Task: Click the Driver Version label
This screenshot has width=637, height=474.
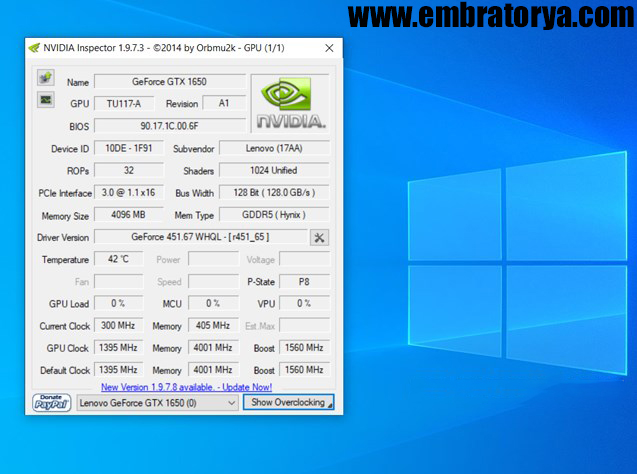Action: [x=63, y=238]
